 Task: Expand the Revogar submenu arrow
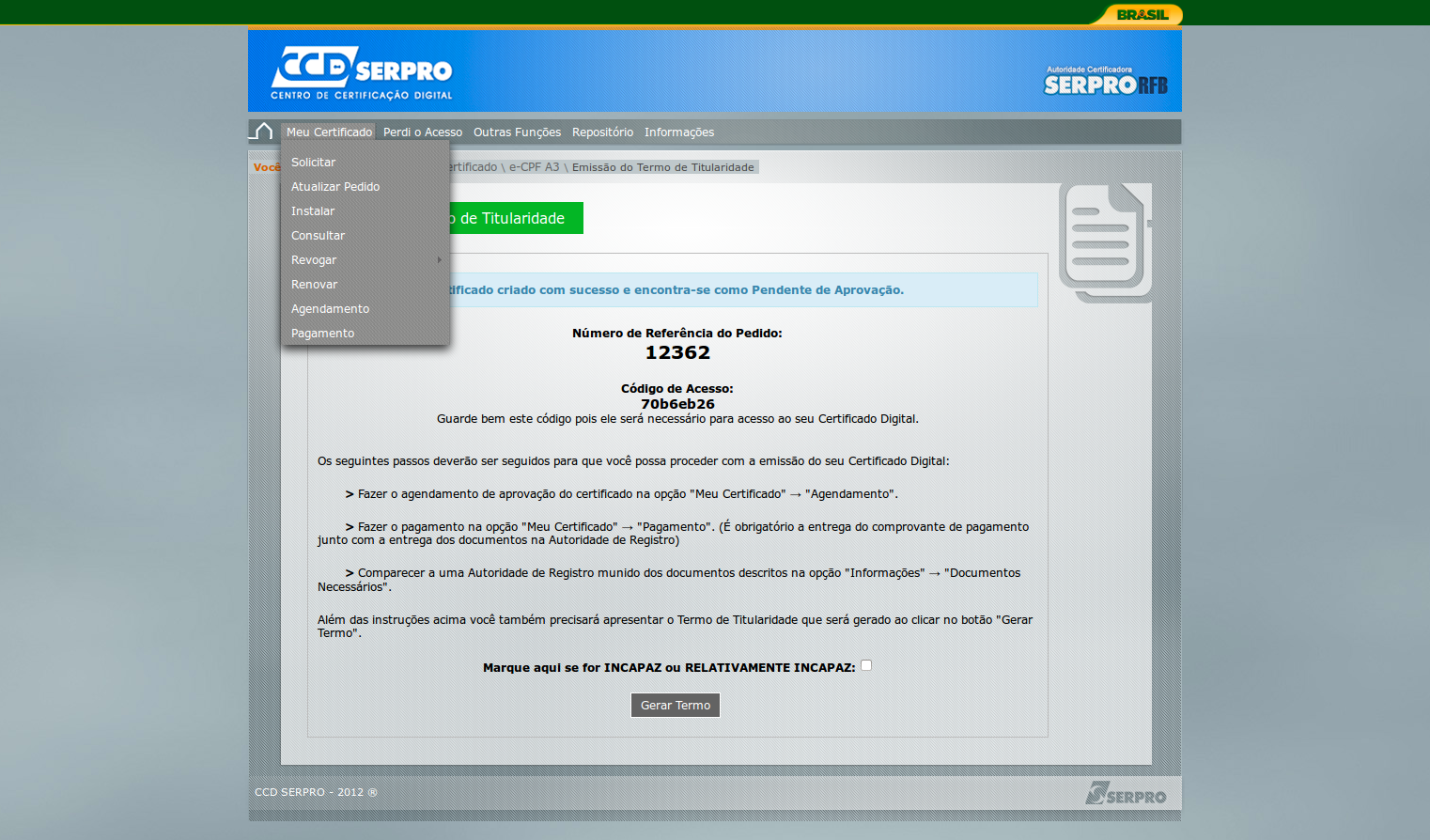point(439,260)
